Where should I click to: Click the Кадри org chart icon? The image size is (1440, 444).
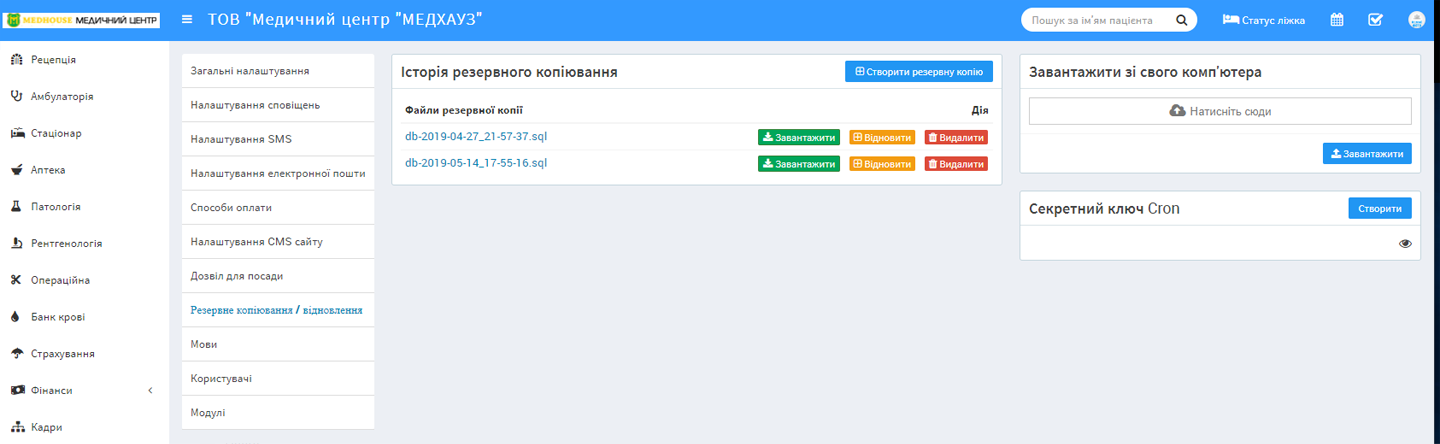[16, 427]
